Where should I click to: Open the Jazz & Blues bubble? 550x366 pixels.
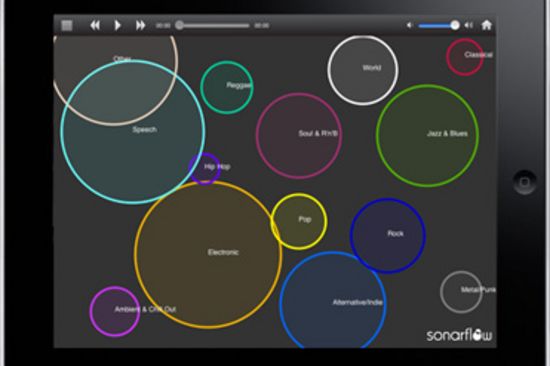pyautogui.click(x=427, y=135)
